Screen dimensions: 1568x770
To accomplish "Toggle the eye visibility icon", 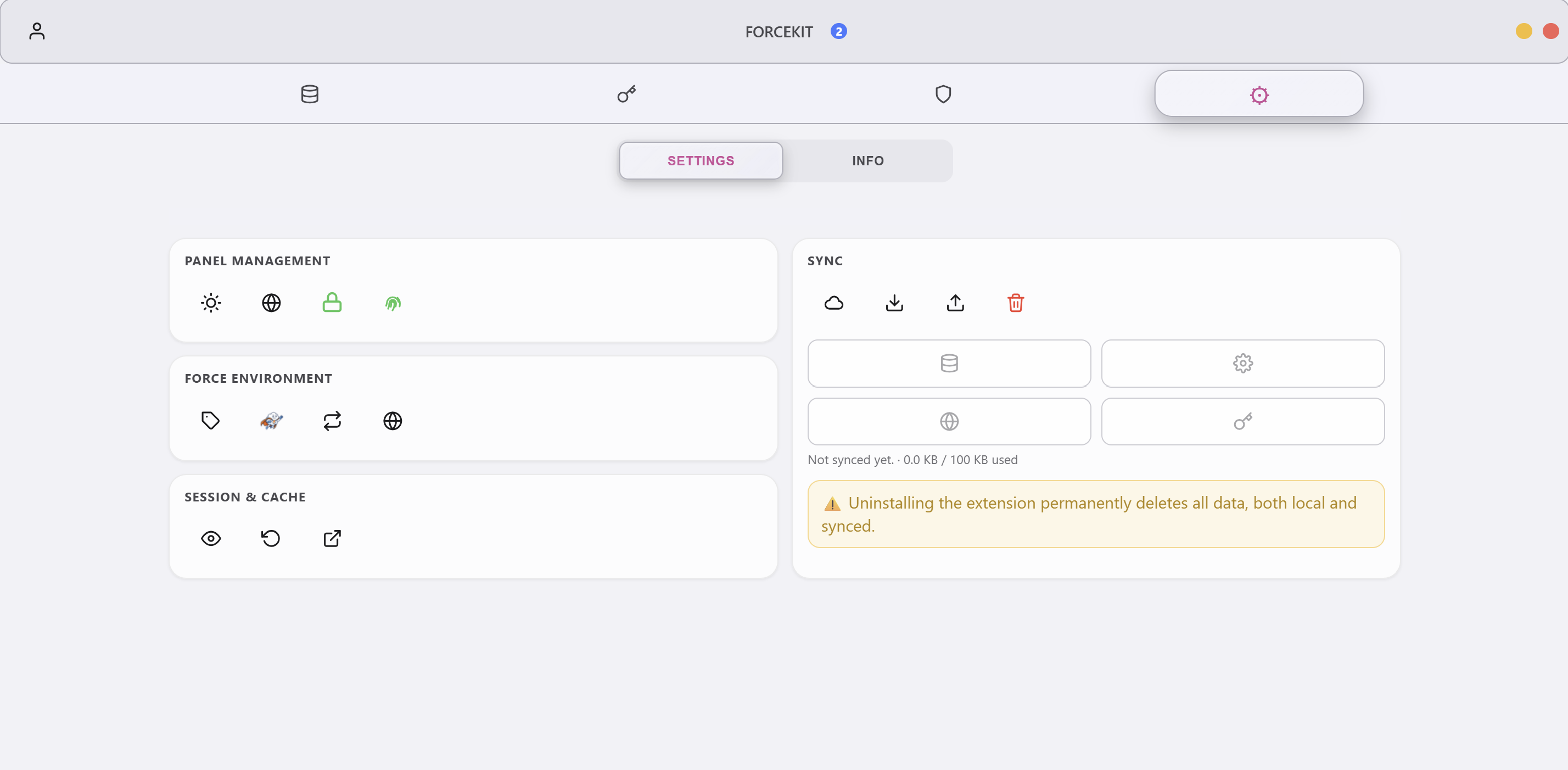I will [211, 538].
